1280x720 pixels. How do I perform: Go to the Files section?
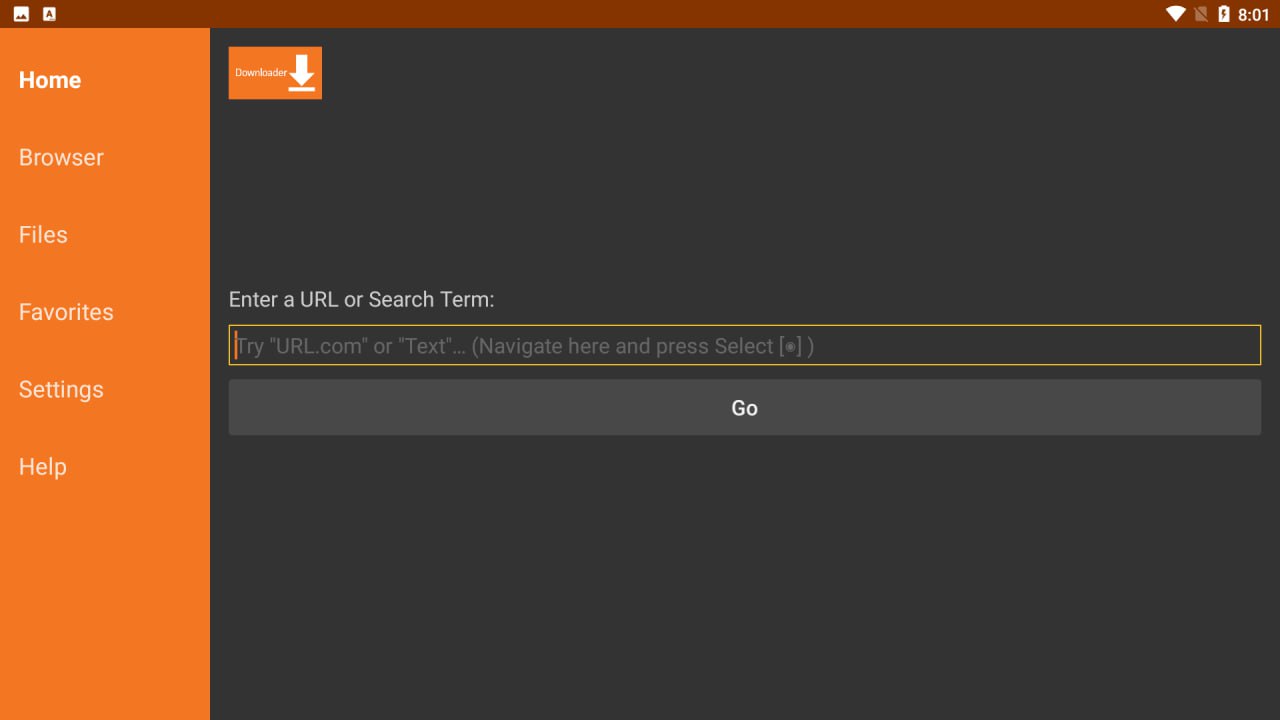coord(43,235)
